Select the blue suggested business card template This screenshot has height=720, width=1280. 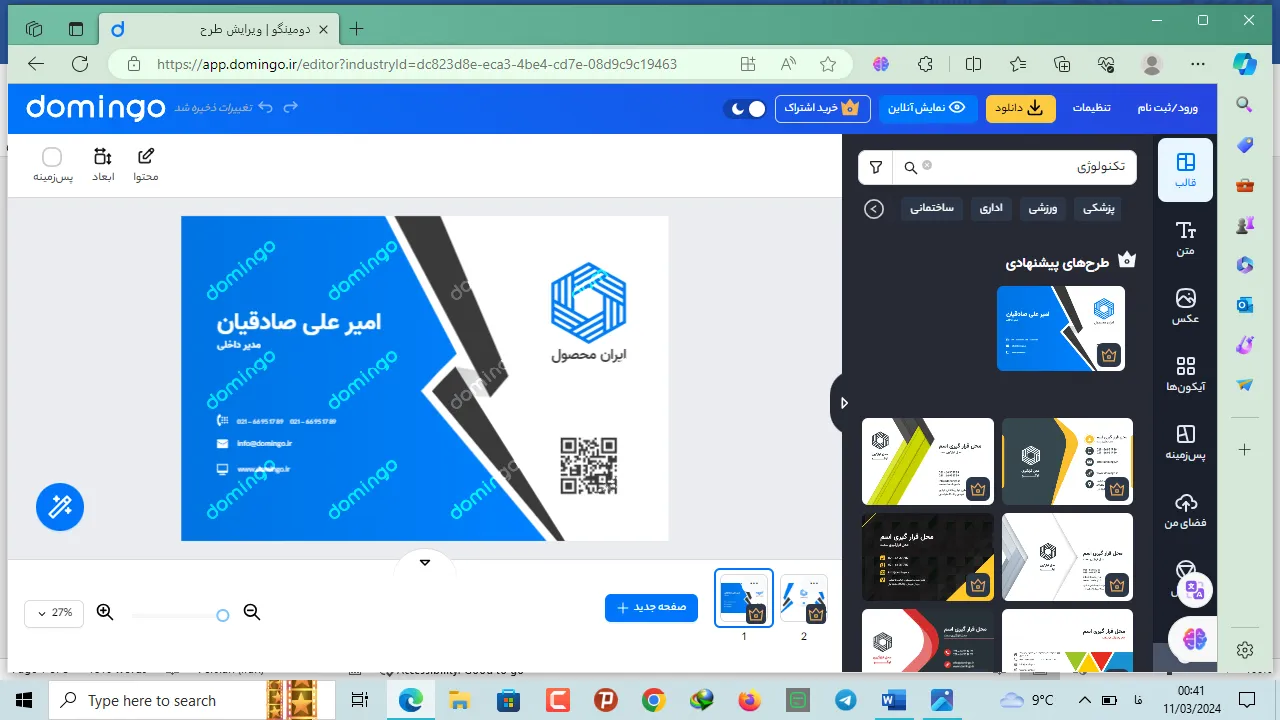click(x=1061, y=328)
